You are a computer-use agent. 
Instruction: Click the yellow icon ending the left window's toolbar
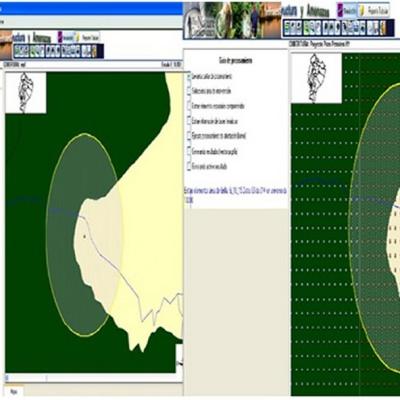(x=94, y=51)
